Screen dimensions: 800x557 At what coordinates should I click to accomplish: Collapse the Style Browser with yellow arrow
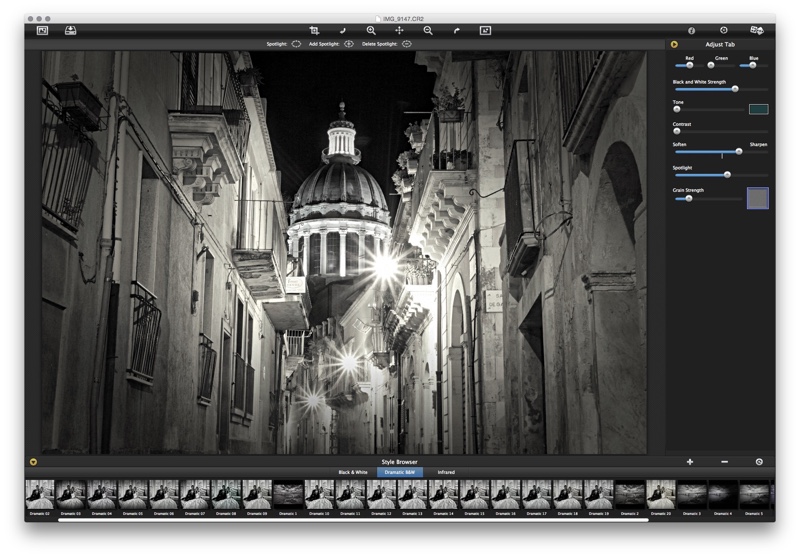tap(33, 462)
